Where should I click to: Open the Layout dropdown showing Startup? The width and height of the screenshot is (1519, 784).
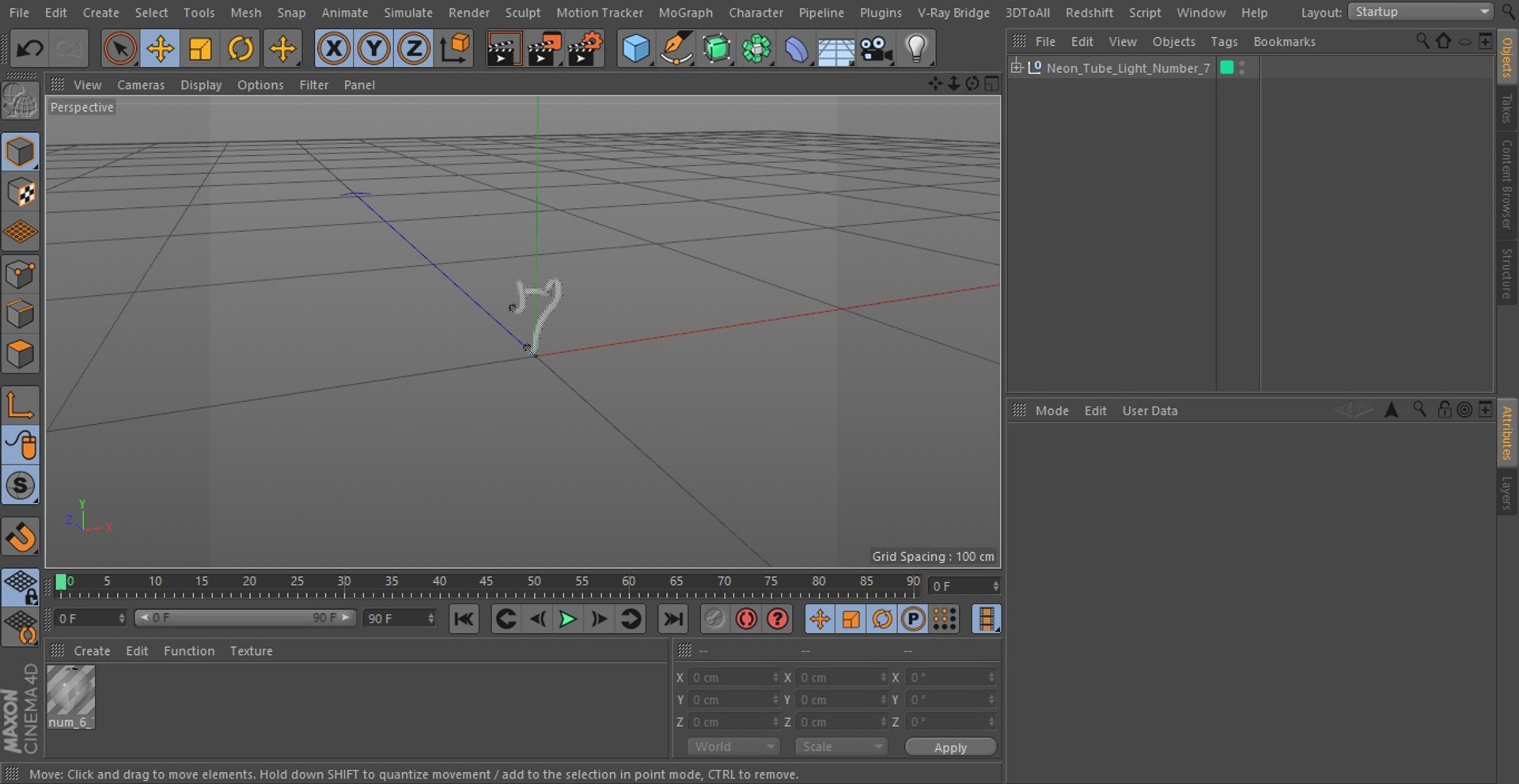tap(1420, 12)
